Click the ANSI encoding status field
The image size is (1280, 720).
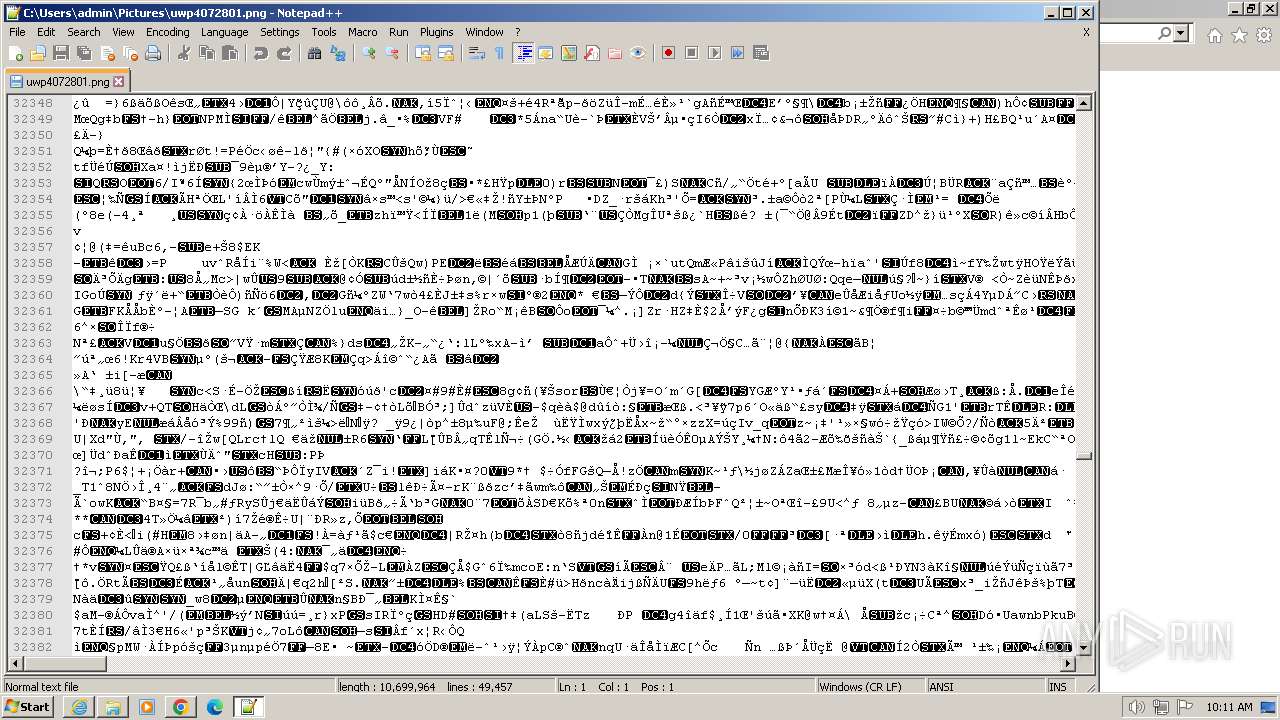click(986, 687)
